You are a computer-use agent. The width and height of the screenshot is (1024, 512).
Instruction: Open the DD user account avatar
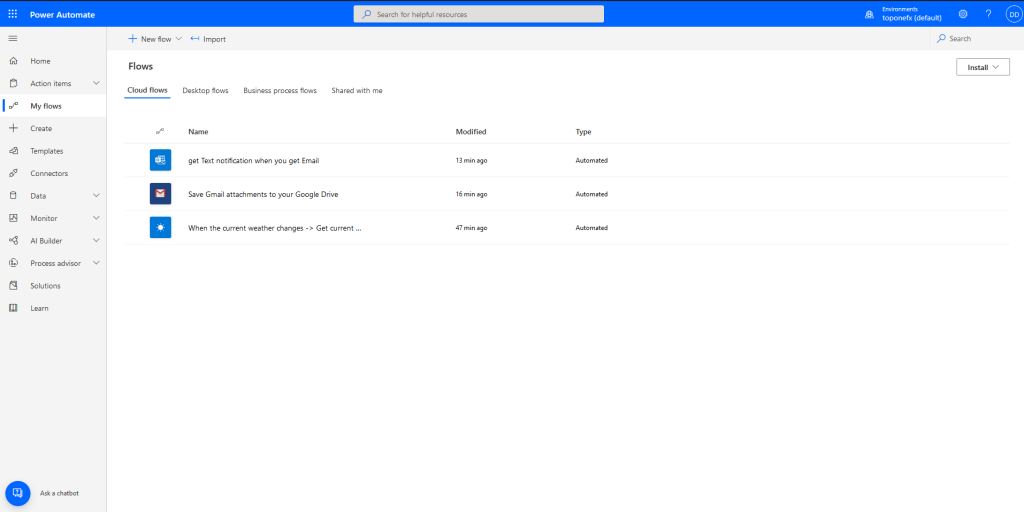pos(1012,14)
